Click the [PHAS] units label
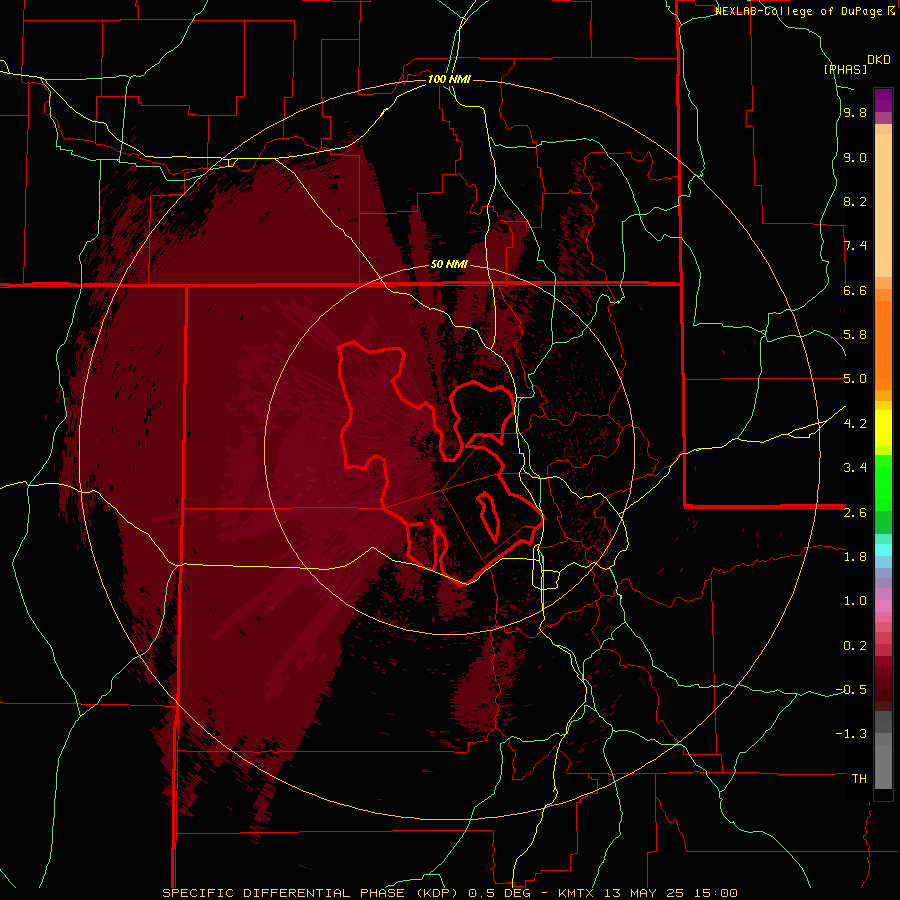The width and height of the screenshot is (900, 900). (x=845, y=69)
